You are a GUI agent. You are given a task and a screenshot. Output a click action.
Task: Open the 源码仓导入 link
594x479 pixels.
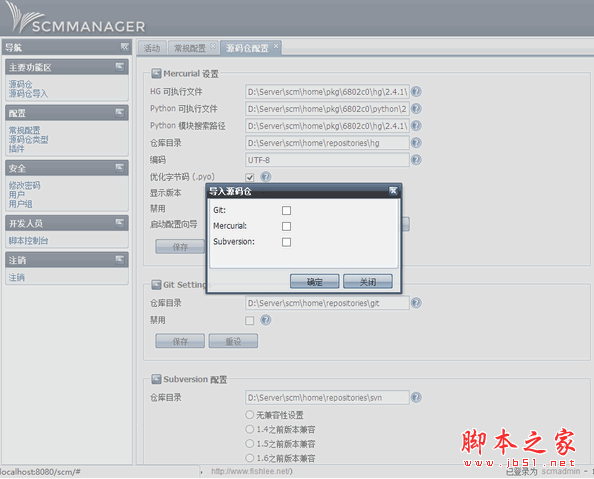pos(28,93)
